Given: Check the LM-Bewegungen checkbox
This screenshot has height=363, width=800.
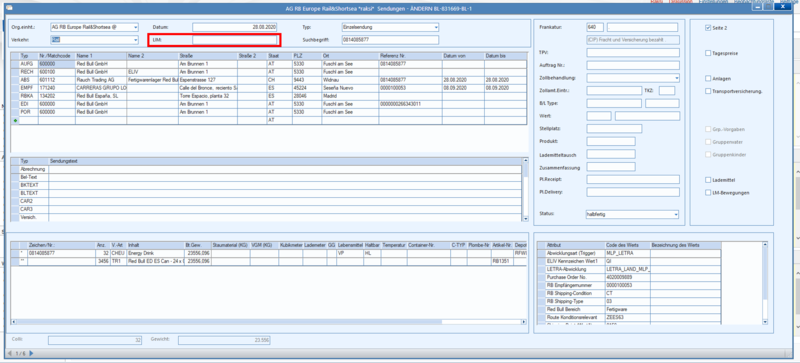Looking at the screenshot, I should 708,193.
